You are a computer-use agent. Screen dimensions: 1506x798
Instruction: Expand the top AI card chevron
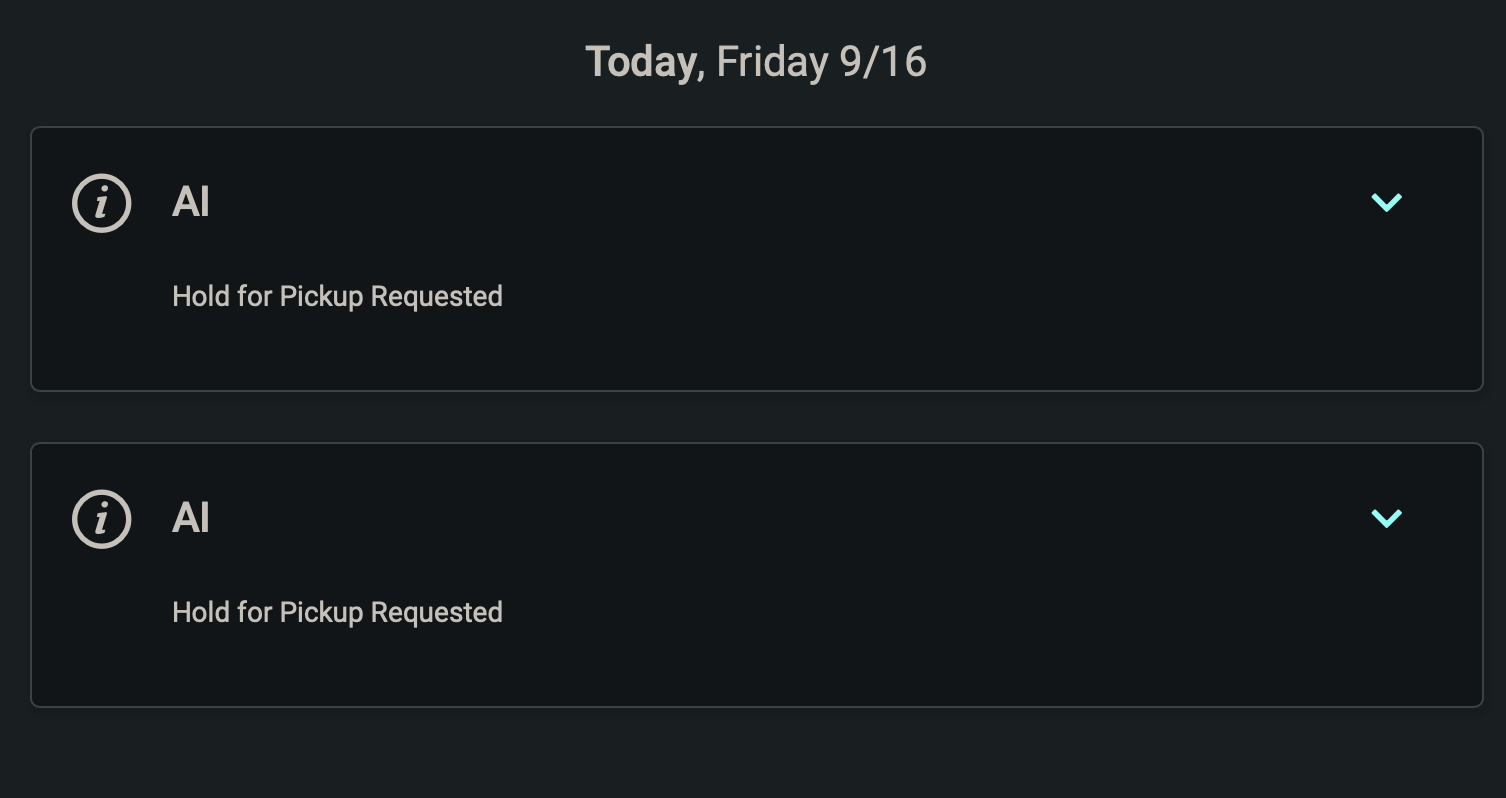1386,203
